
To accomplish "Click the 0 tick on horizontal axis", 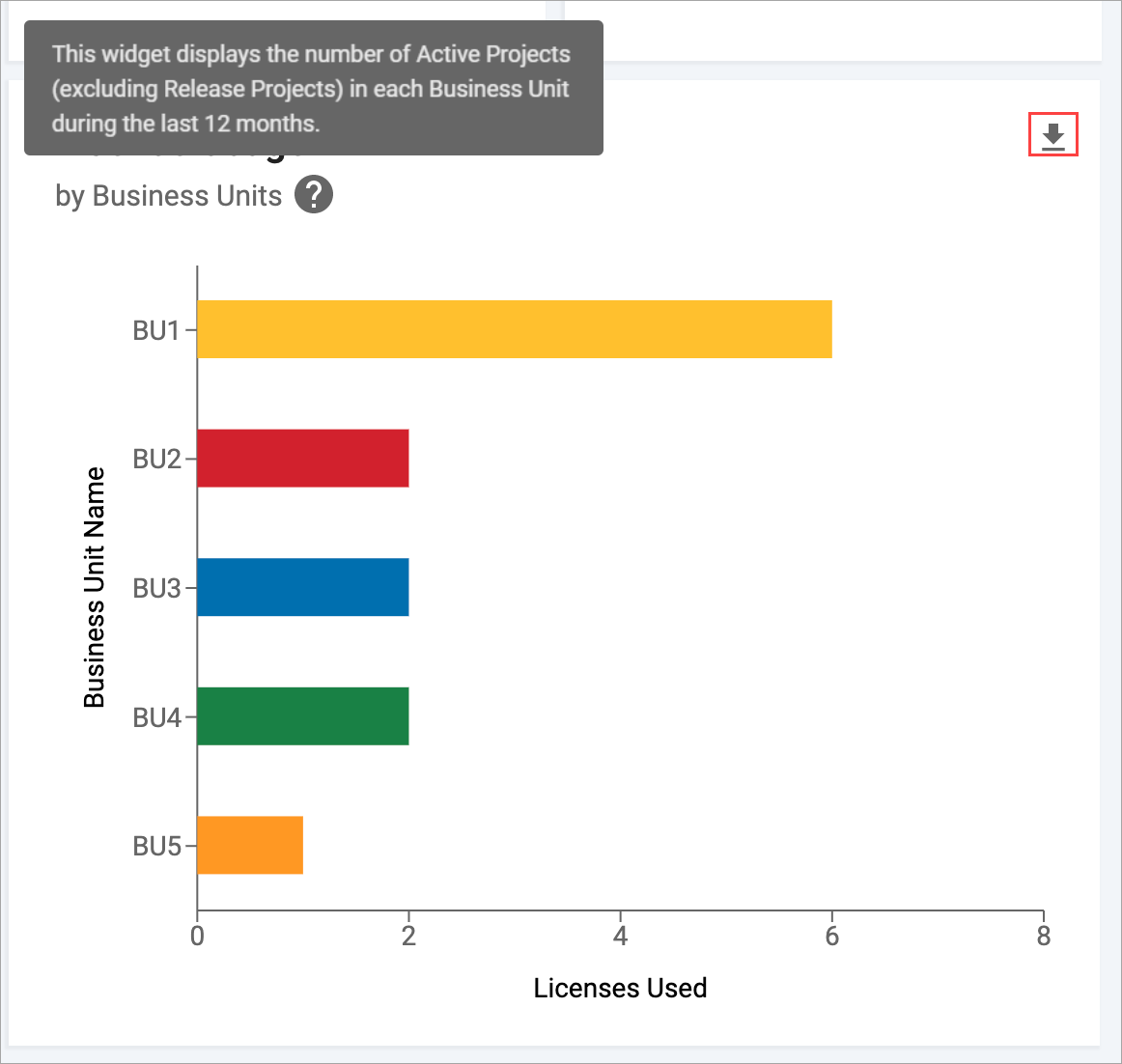I will 197,936.
